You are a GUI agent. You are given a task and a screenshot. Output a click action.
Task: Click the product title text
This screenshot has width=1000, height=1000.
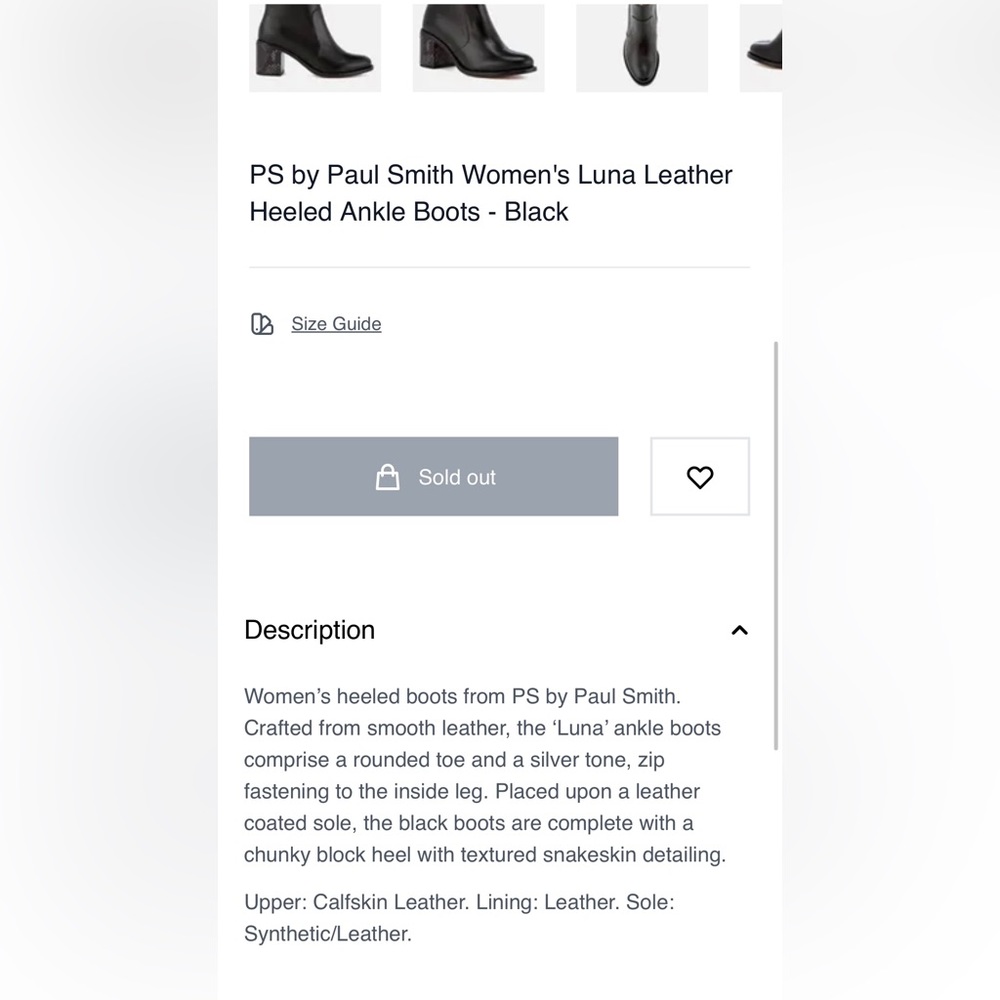491,193
